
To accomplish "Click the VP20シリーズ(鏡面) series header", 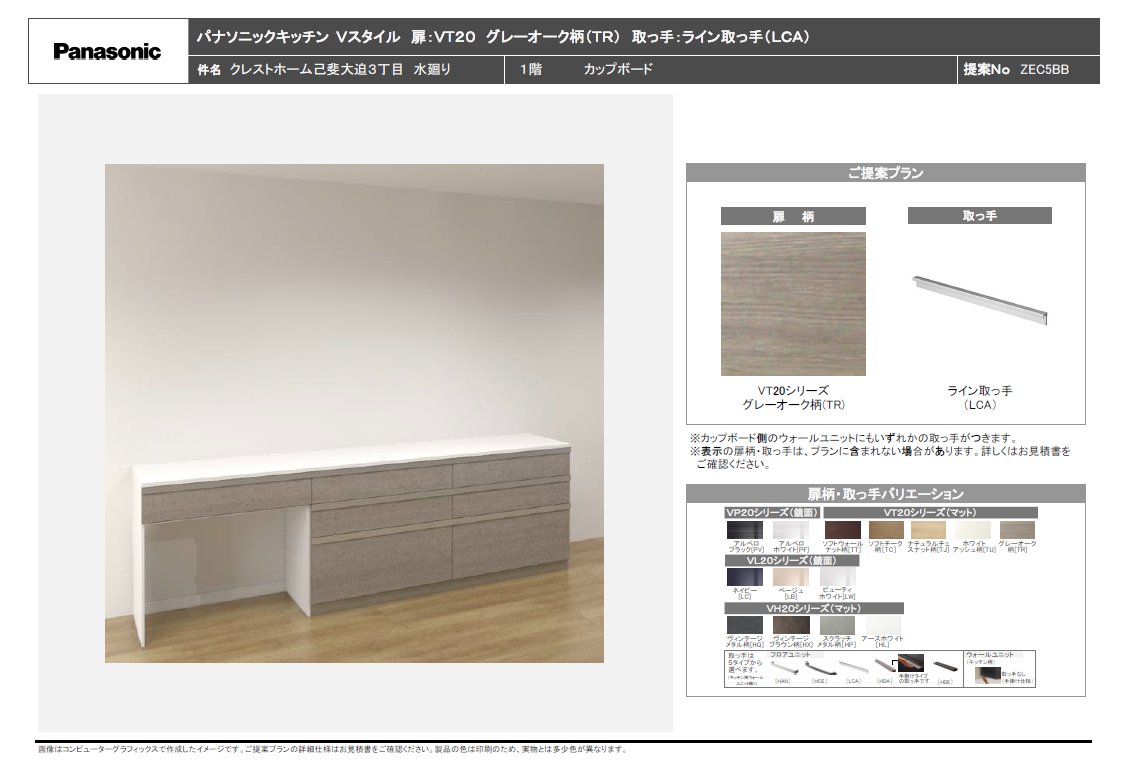I will tap(774, 512).
